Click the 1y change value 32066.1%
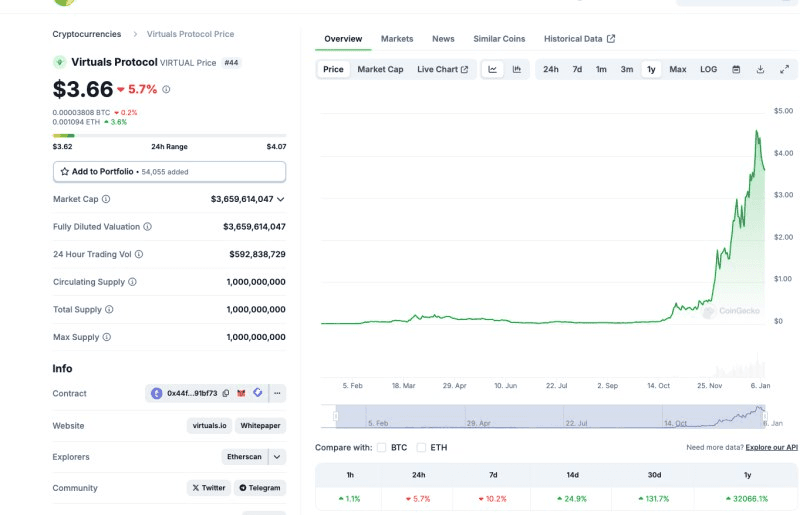Screen dimensions: 800x515 click(x=747, y=499)
